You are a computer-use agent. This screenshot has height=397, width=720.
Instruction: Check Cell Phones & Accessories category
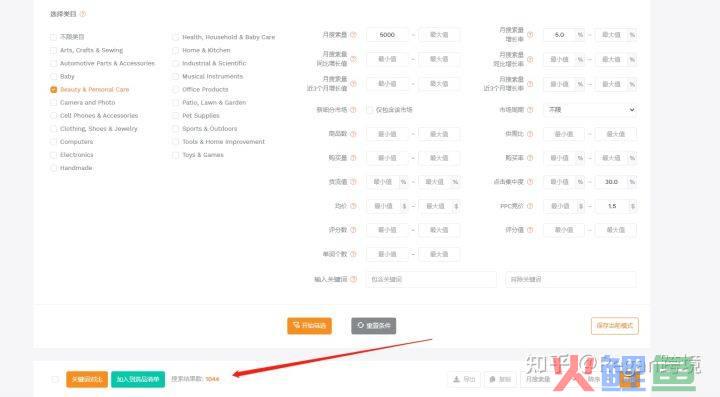coord(54,116)
